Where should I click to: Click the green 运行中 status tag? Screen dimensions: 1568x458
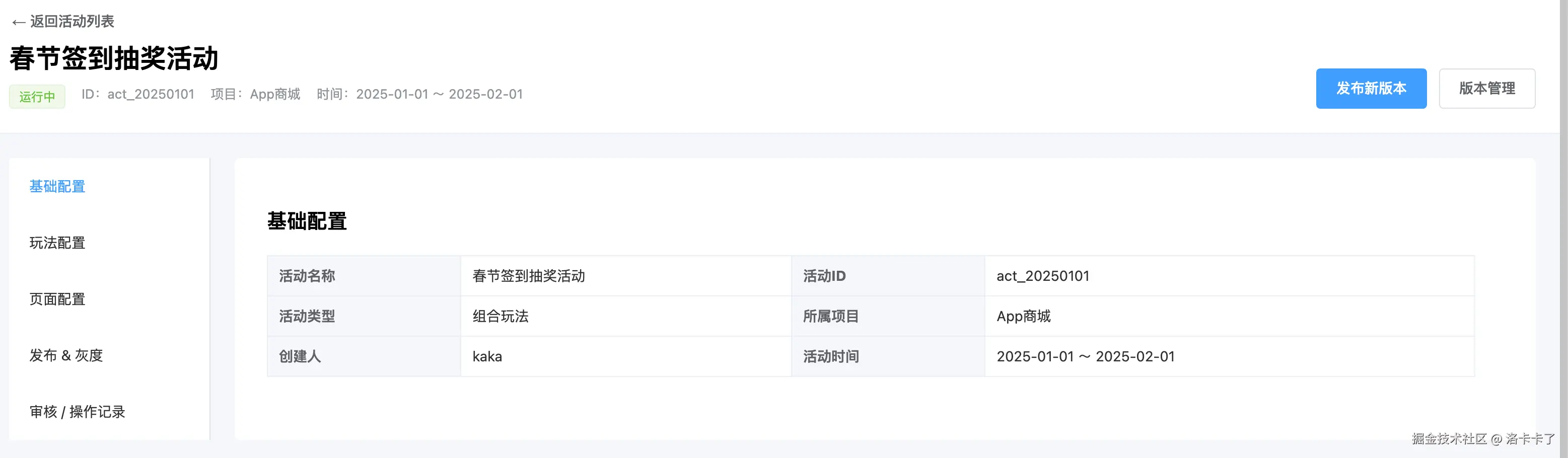(37, 97)
